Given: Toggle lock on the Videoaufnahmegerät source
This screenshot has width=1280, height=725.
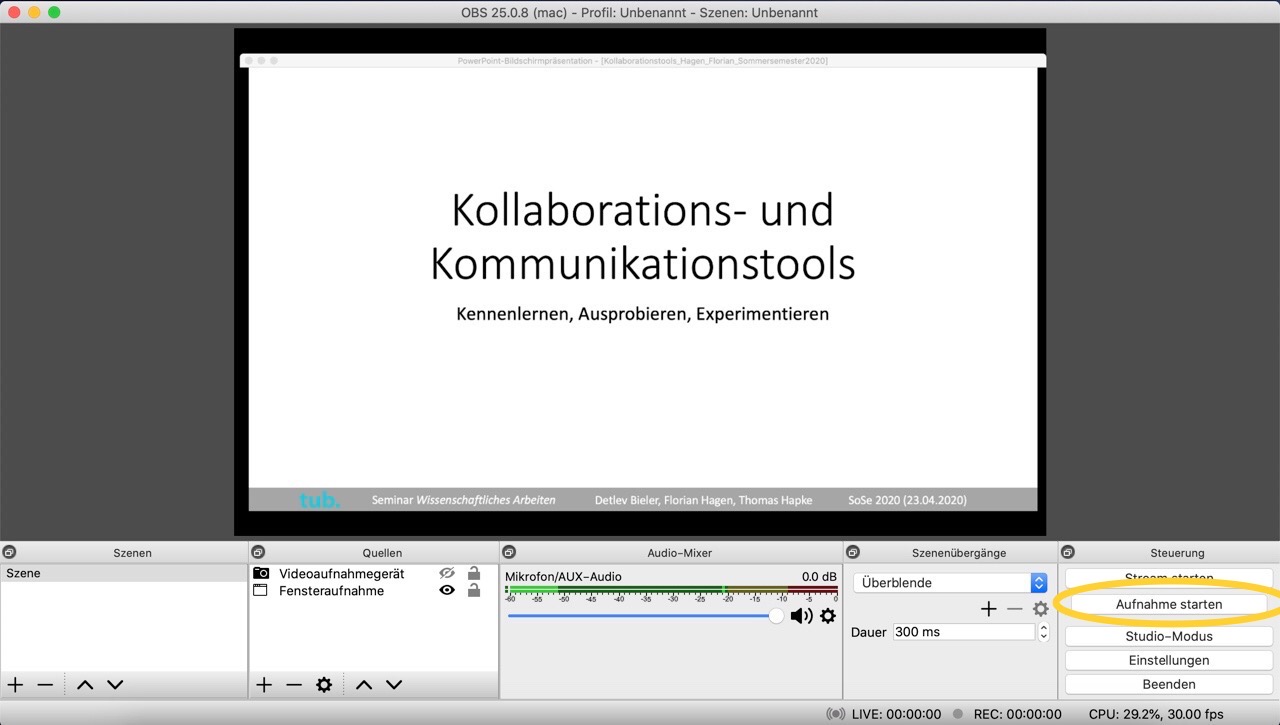Looking at the screenshot, I should [x=474, y=573].
